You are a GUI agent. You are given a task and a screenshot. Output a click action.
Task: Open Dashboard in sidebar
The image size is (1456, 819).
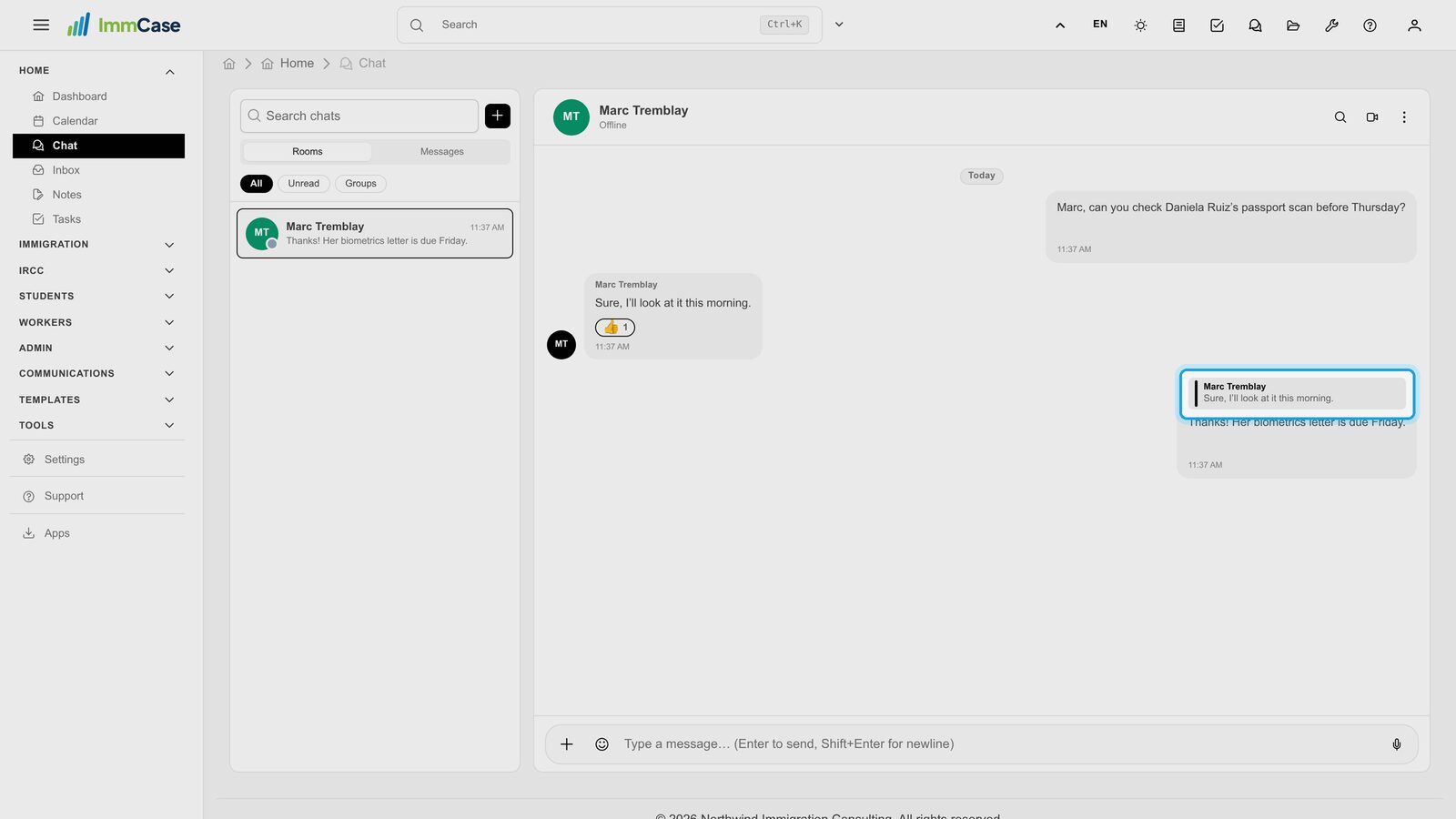tap(98, 96)
